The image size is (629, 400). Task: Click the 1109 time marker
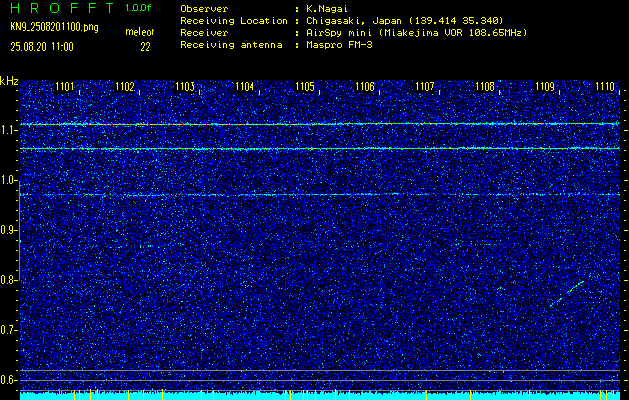[545, 86]
